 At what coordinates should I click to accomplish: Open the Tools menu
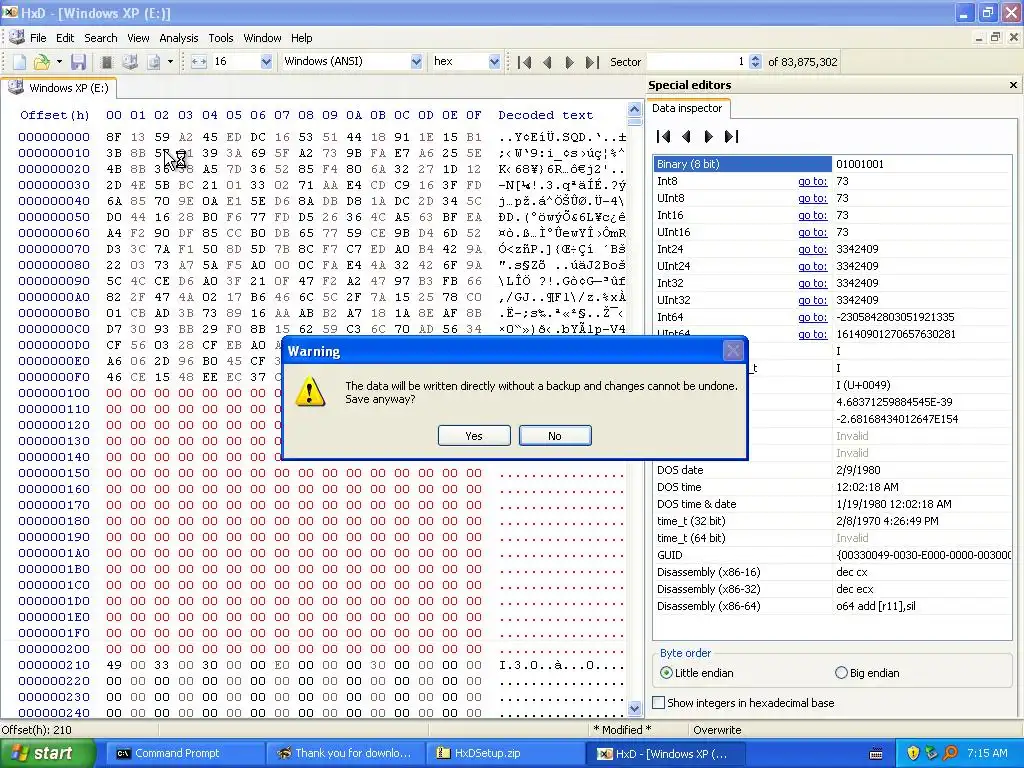pos(221,38)
